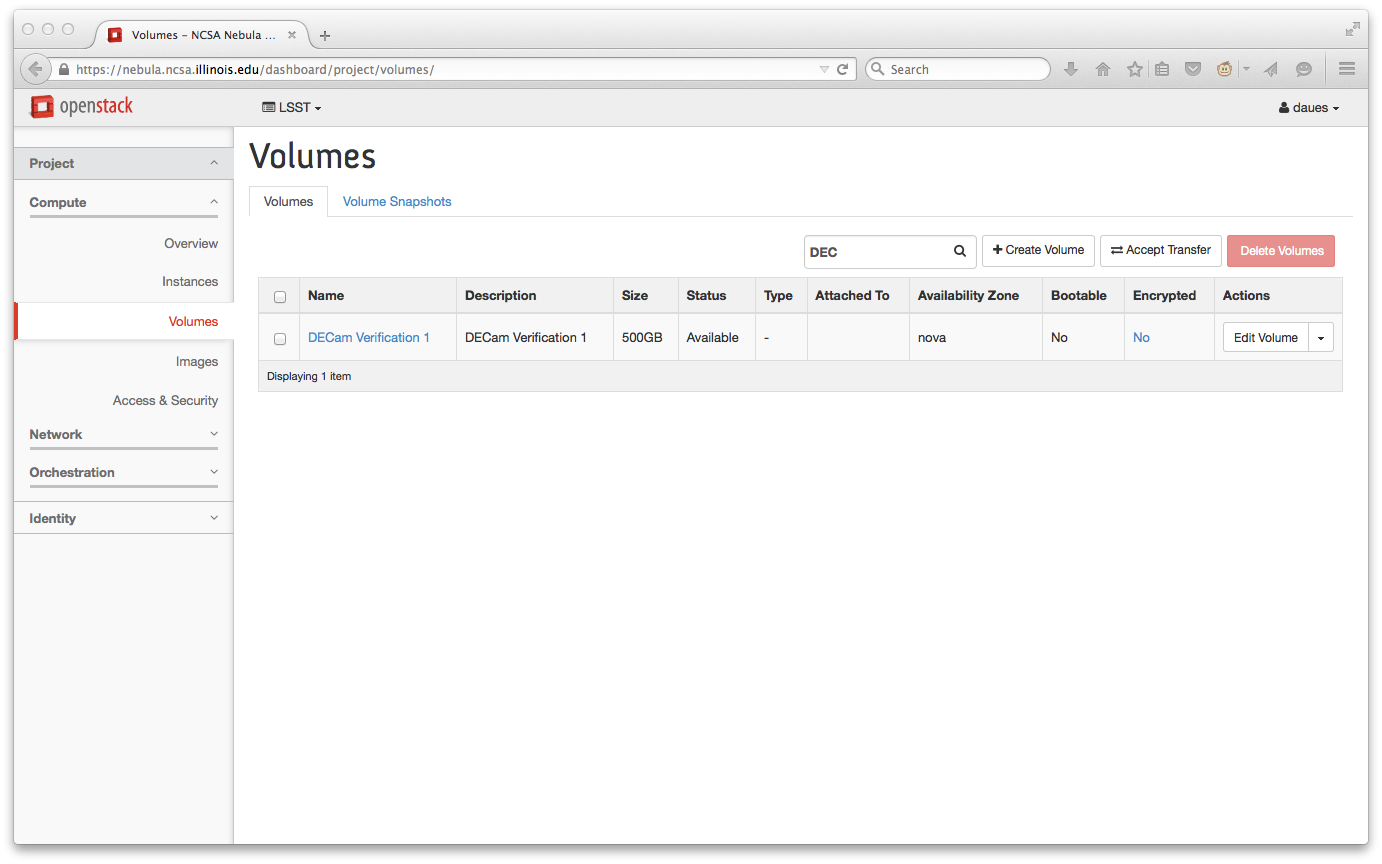1382x864 pixels.
Task: Open Access & Security in the sidebar
Action: (165, 400)
